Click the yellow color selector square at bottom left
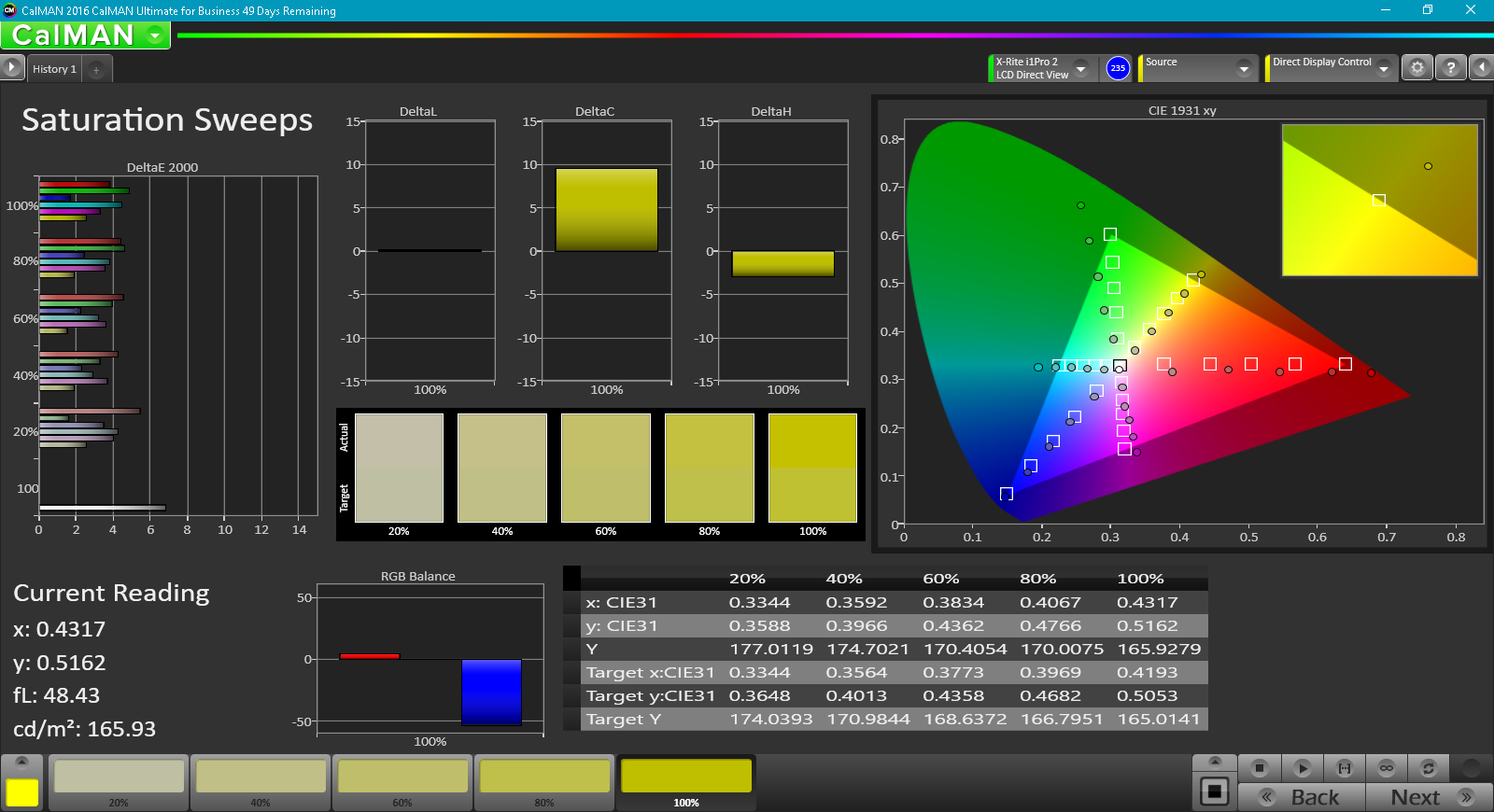The image size is (1494, 812). click(22, 792)
